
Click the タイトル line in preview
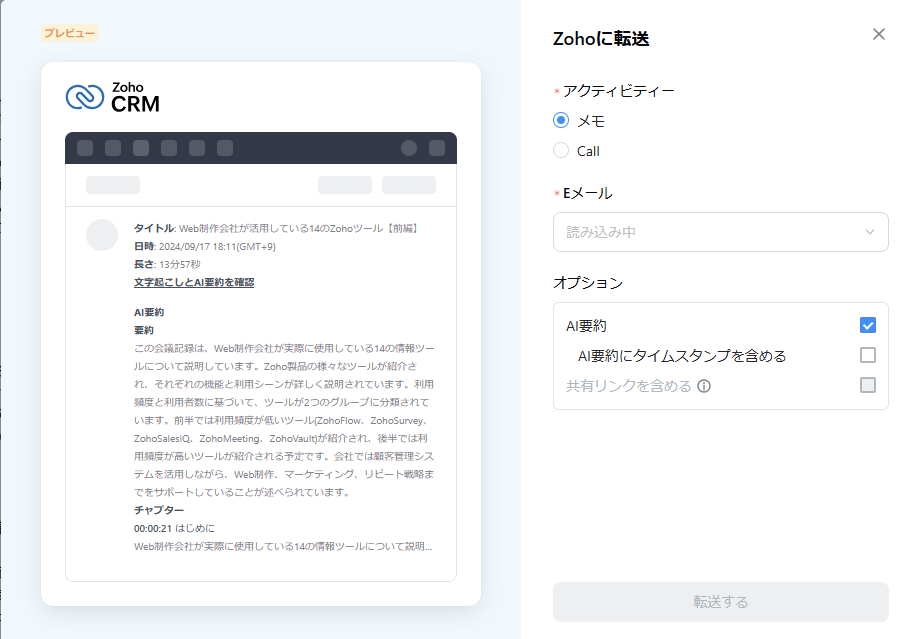coord(277,229)
